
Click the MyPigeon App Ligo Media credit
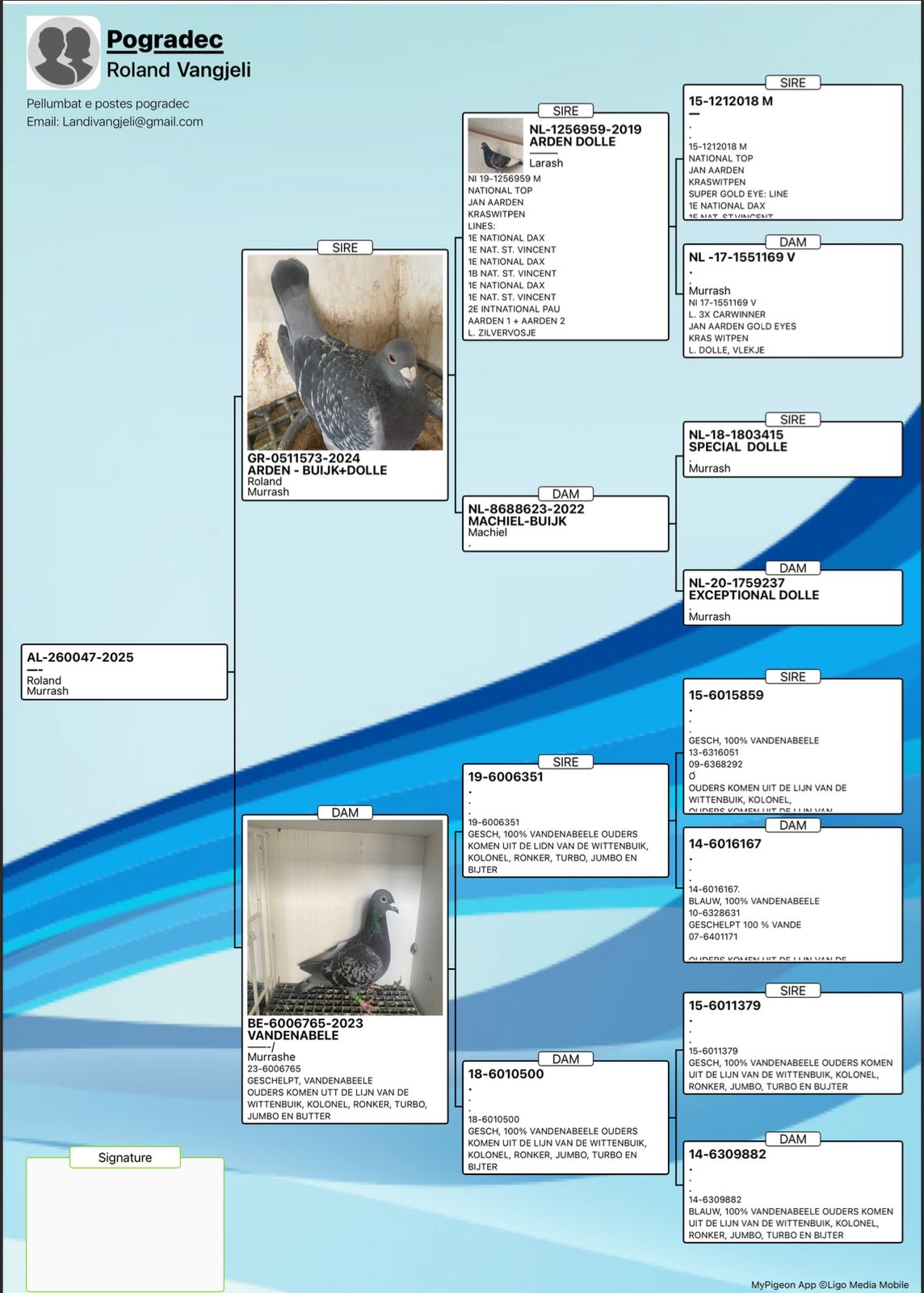[829, 1284]
